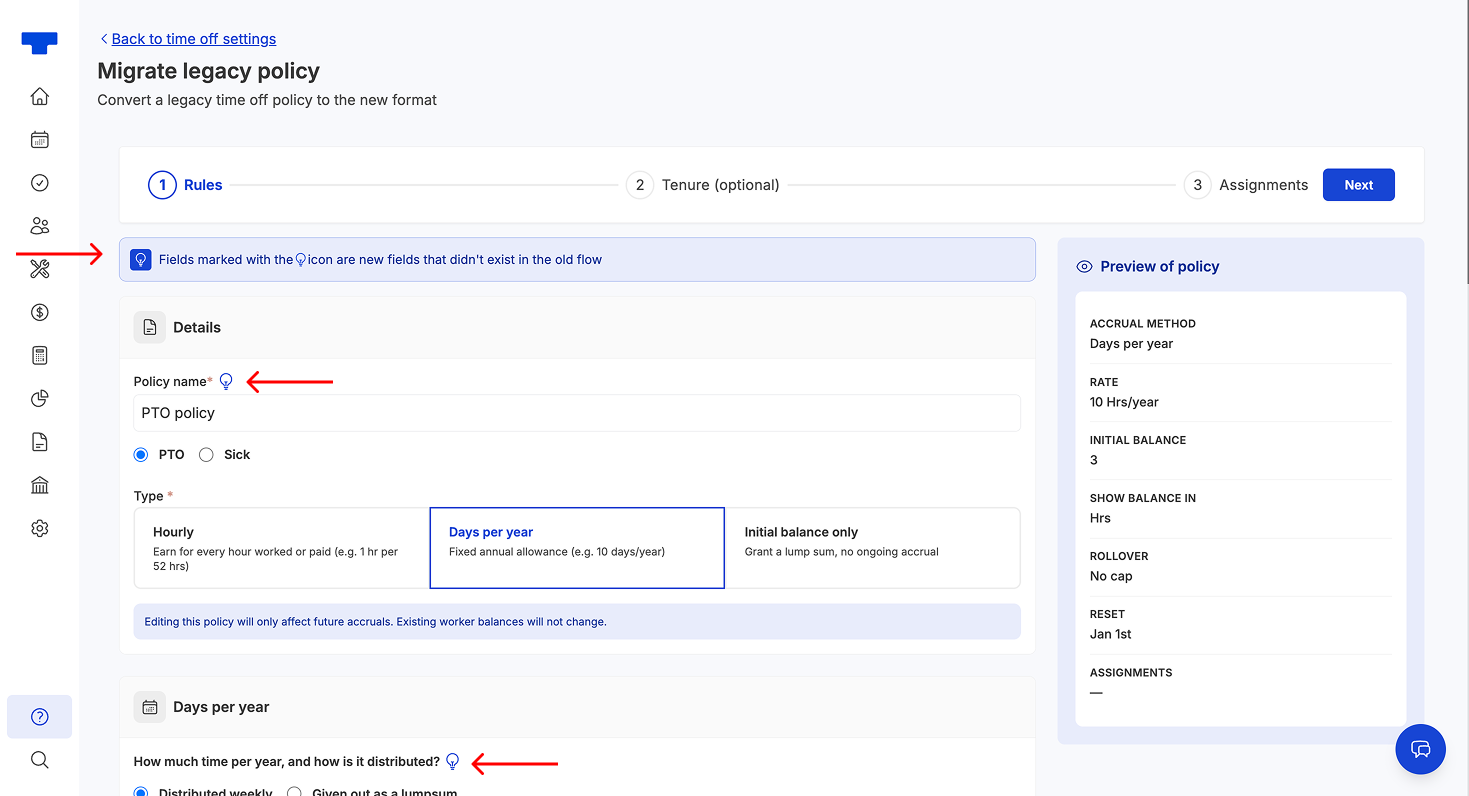The image size is (1469, 796).
Task: Select the PTO radio button
Action: pyautogui.click(x=141, y=455)
